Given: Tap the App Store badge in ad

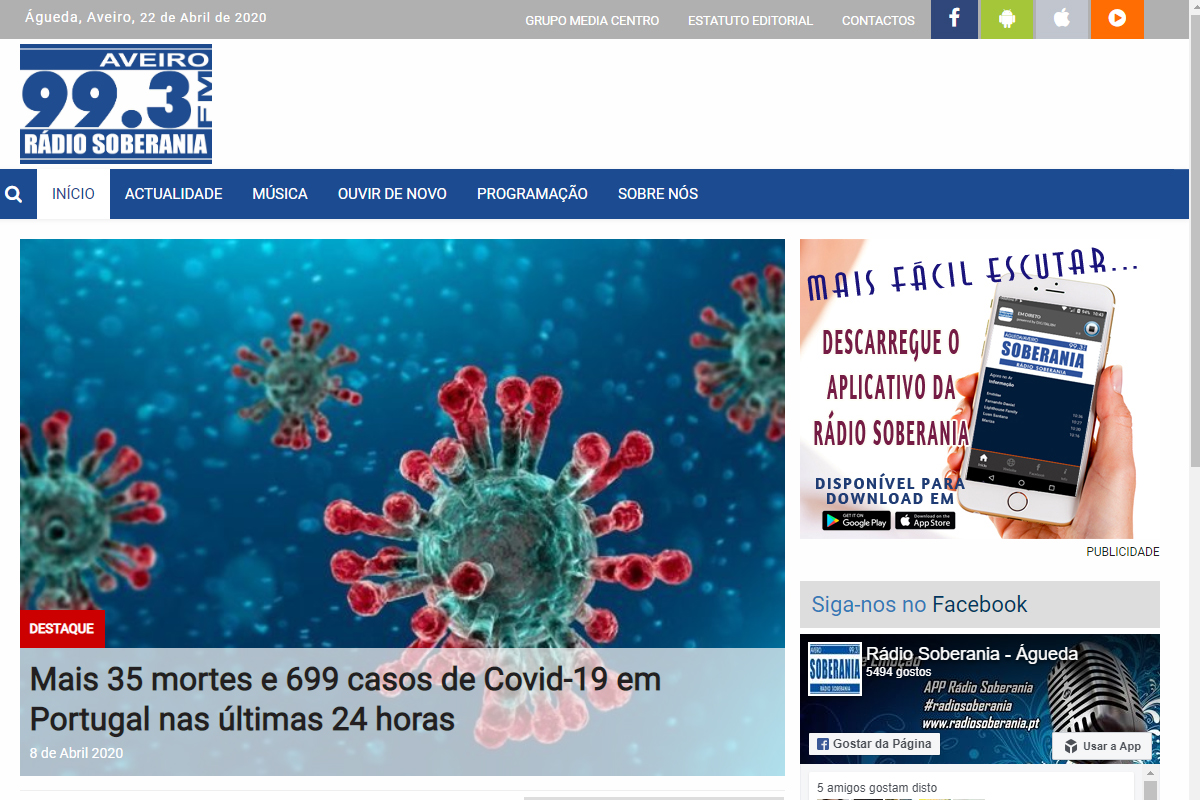Looking at the screenshot, I should 925,521.
